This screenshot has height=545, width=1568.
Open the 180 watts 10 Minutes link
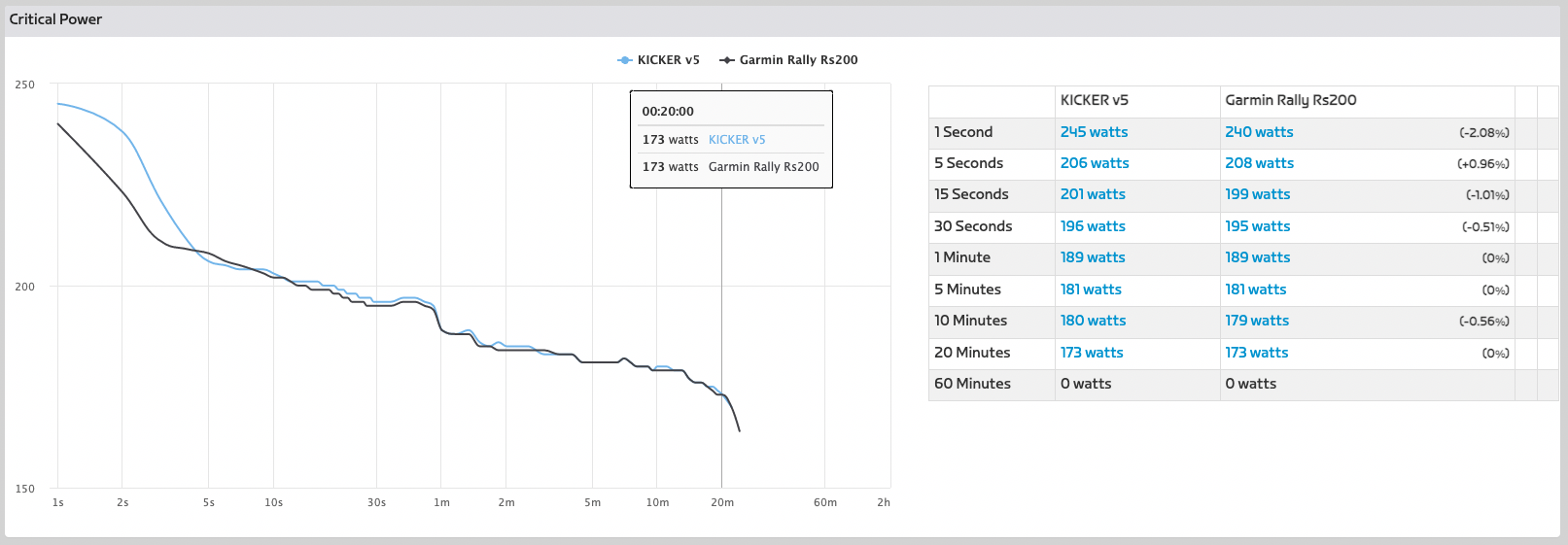pyautogui.click(x=1093, y=321)
